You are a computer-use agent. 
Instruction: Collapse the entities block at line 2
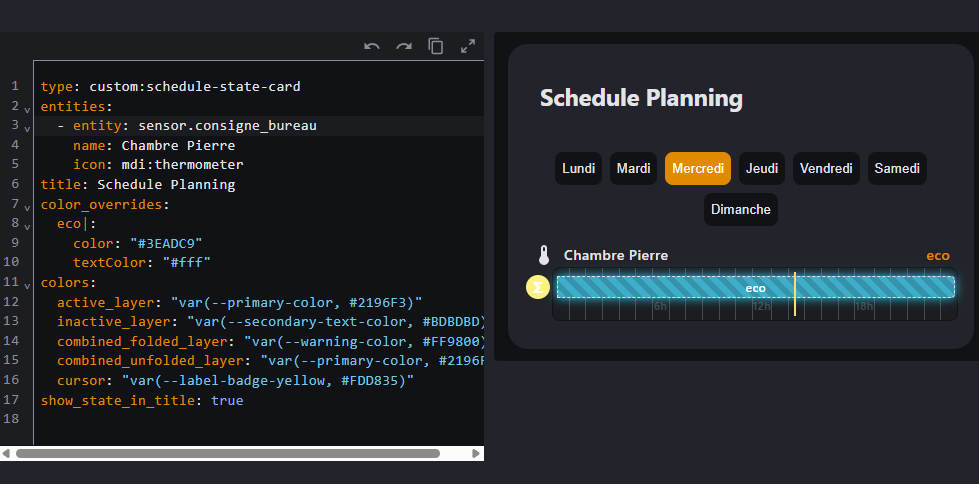tap(27, 107)
